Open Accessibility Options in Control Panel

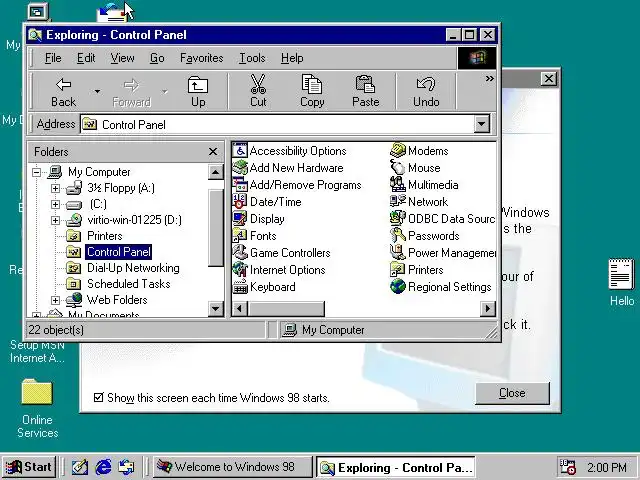click(290, 151)
